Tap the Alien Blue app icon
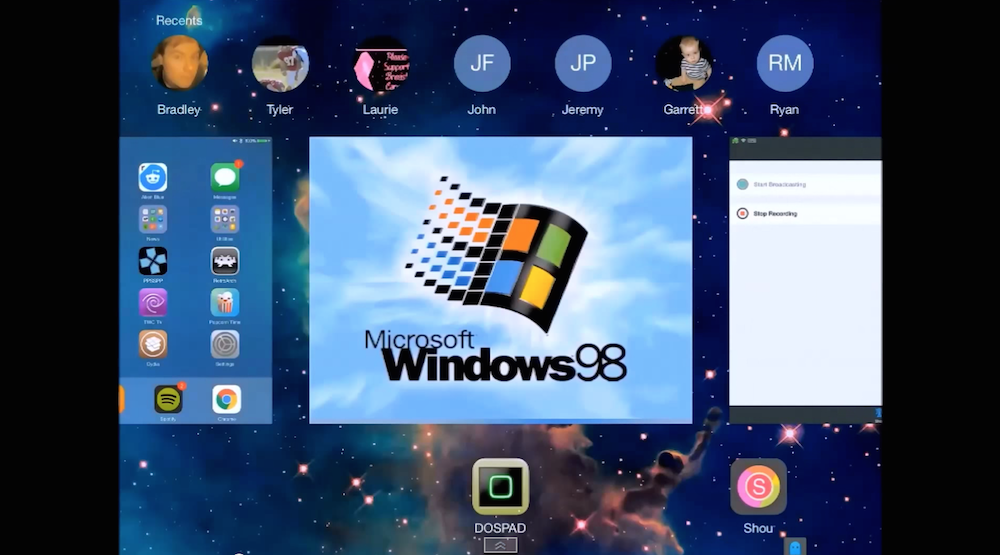 (153, 178)
